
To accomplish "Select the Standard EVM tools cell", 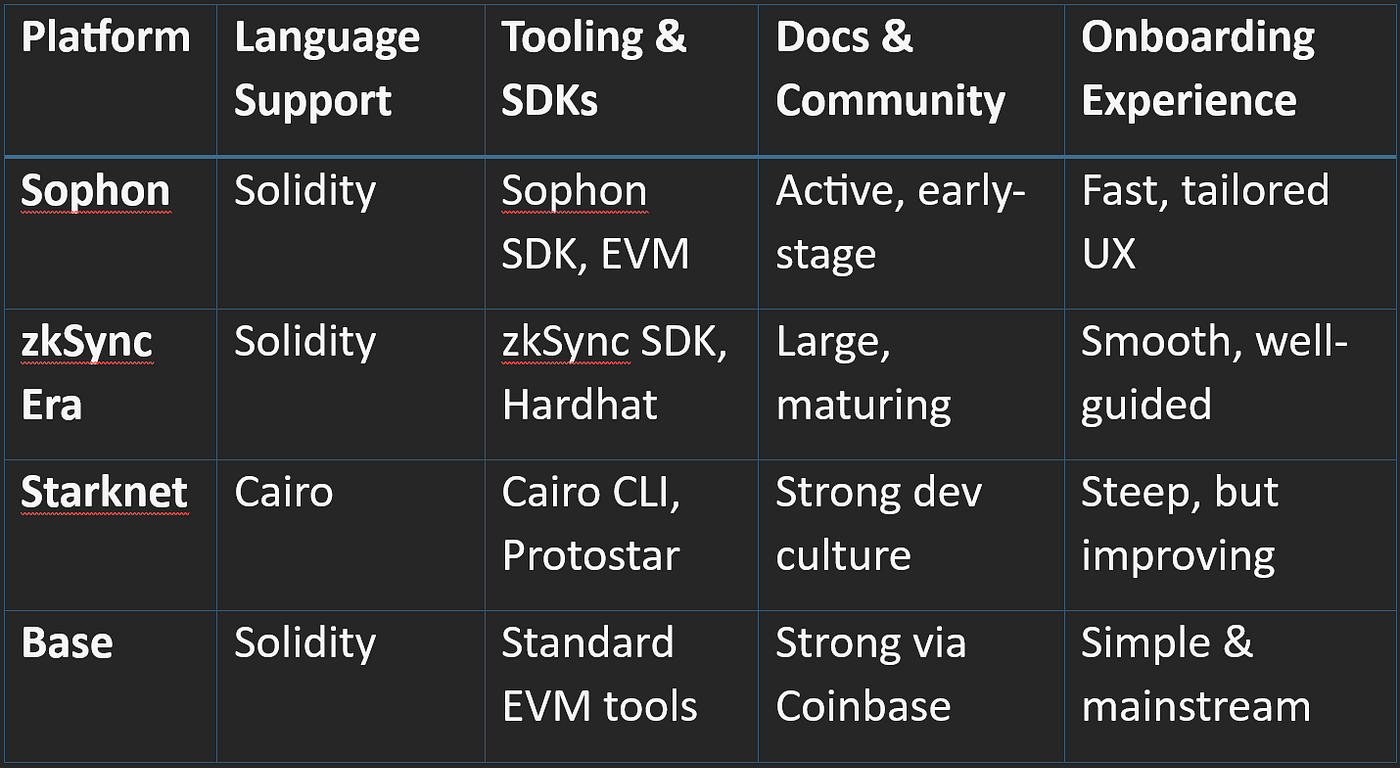I will pyautogui.click(x=621, y=686).
